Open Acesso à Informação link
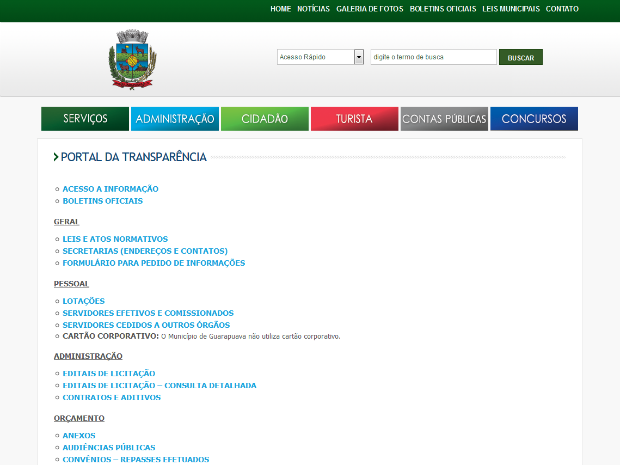Viewport: 620px width, 465px height. coord(110,189)
